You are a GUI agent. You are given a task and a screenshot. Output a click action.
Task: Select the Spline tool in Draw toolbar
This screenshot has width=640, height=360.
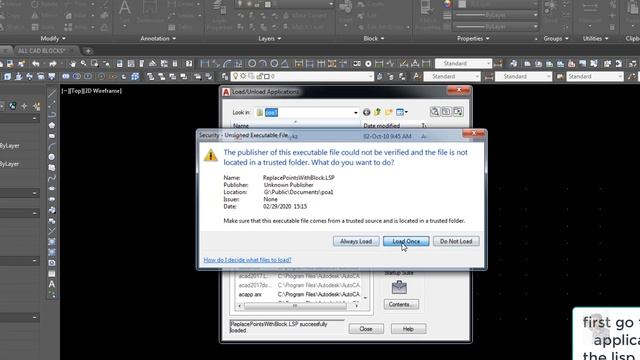tap(52, 178)
